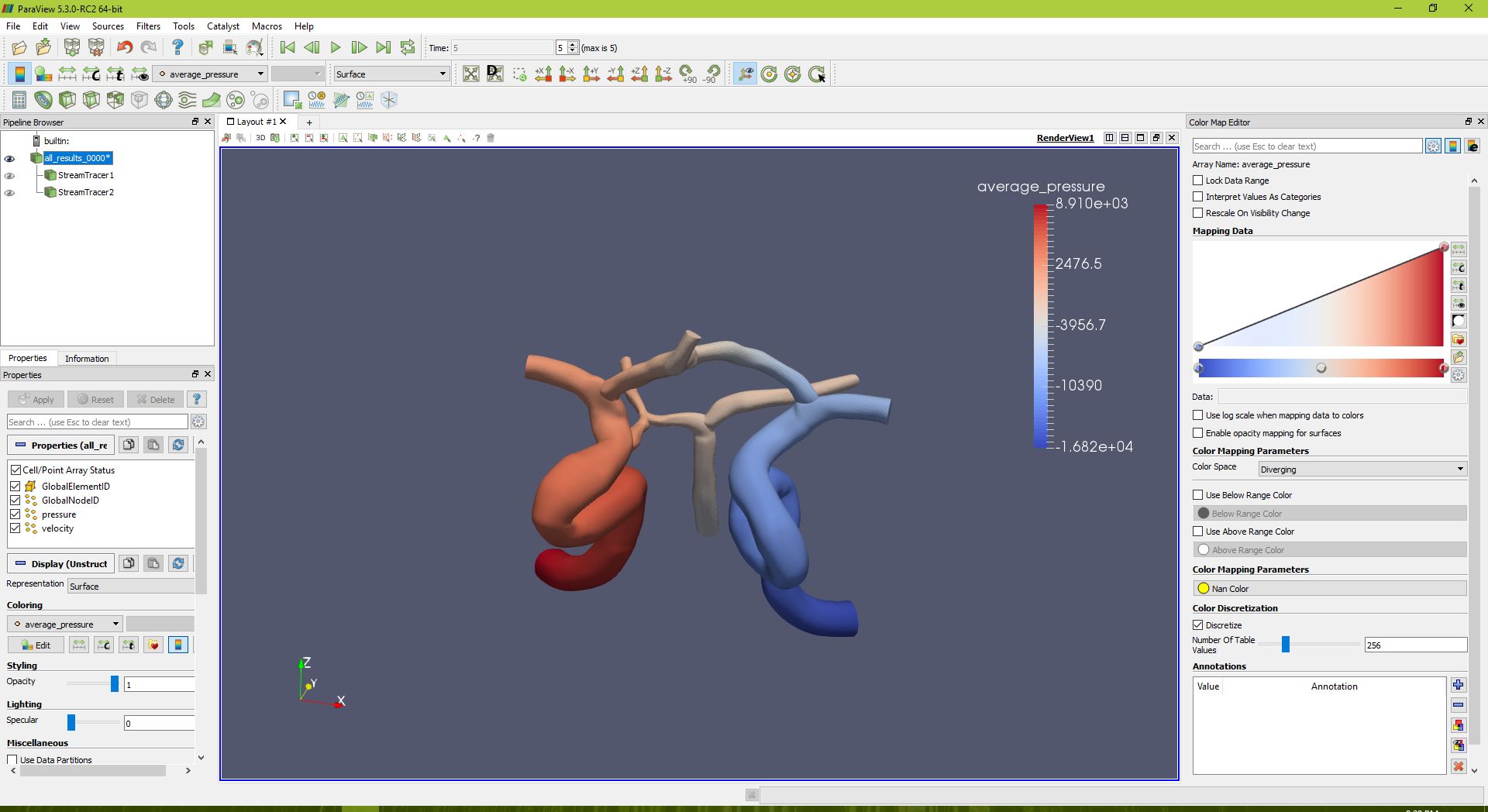Viewport: 1488px width, 812px height.
Task: Open the Coloring average_pressure dropdown in Properties
Action: (65, 624)
